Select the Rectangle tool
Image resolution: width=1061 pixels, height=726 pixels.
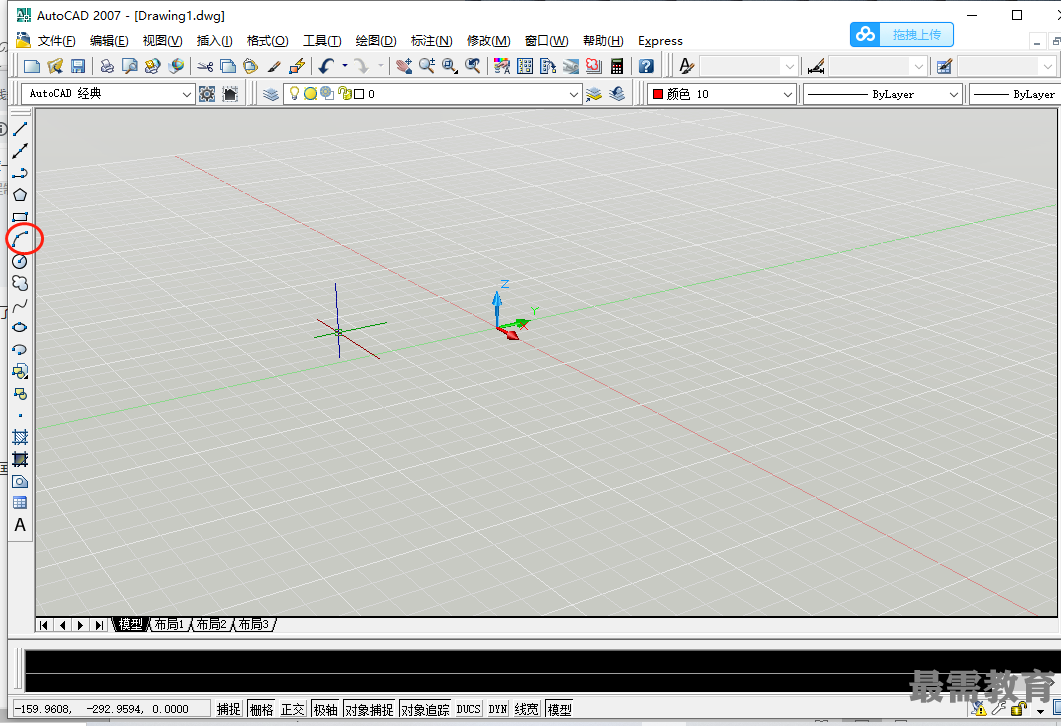(x=20, y=217)
